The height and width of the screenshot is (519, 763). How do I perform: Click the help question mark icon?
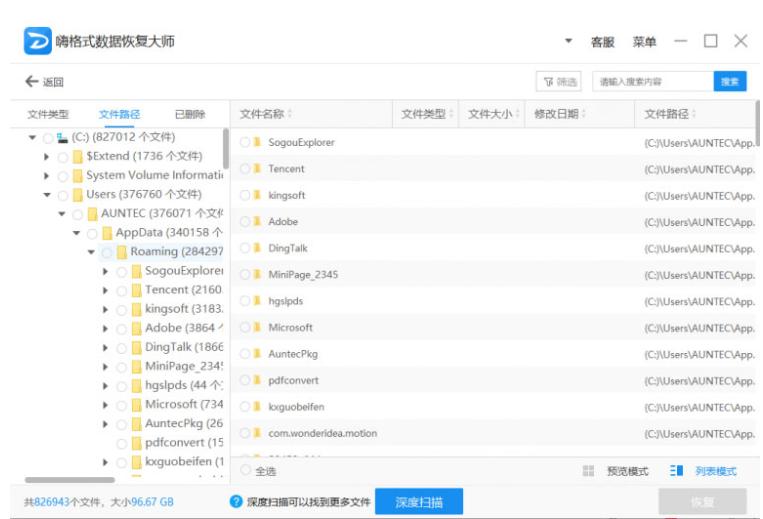pos(236,502)
